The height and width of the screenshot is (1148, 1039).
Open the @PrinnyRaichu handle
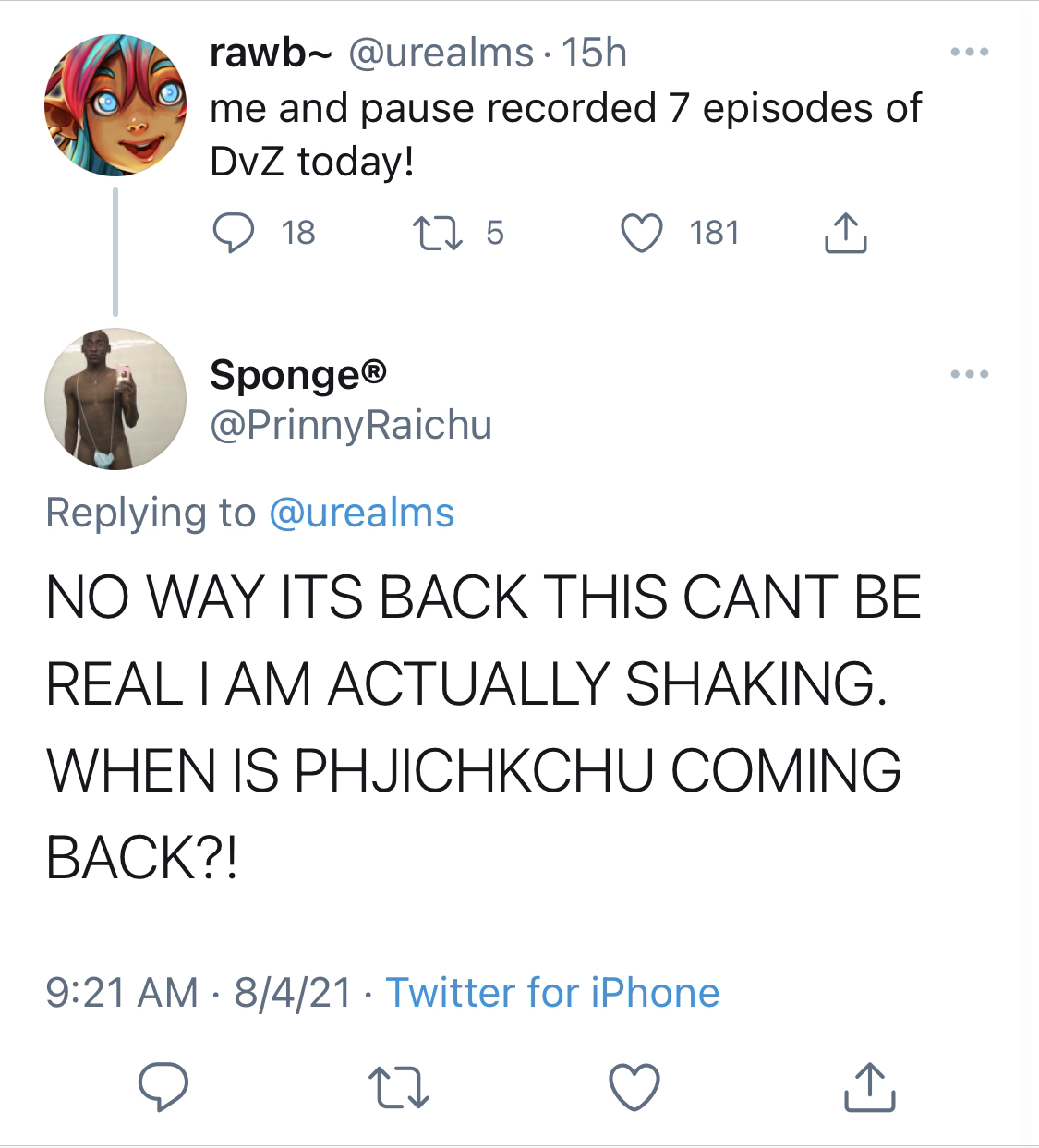pos(351,426)
